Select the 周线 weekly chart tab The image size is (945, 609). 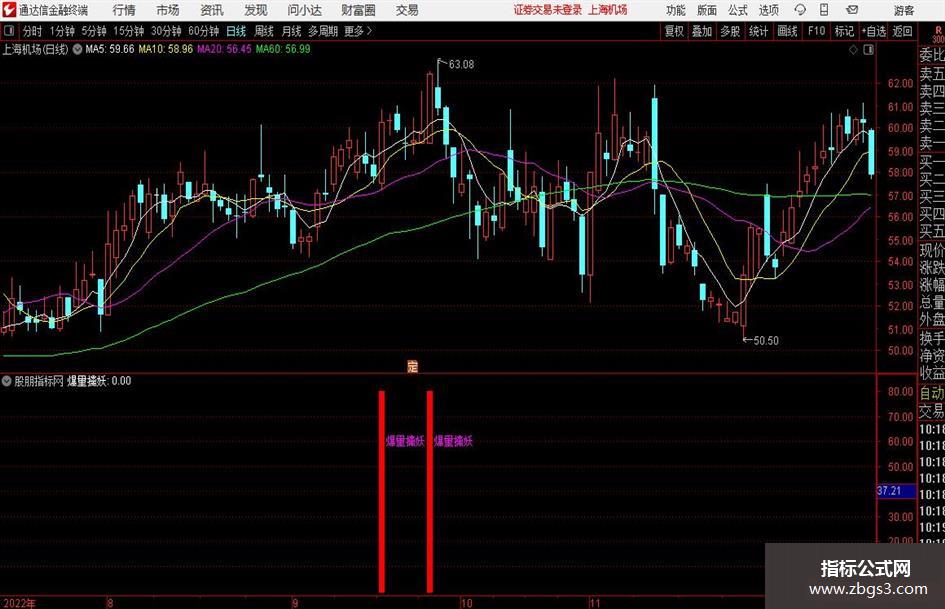[x=263, y=31]
